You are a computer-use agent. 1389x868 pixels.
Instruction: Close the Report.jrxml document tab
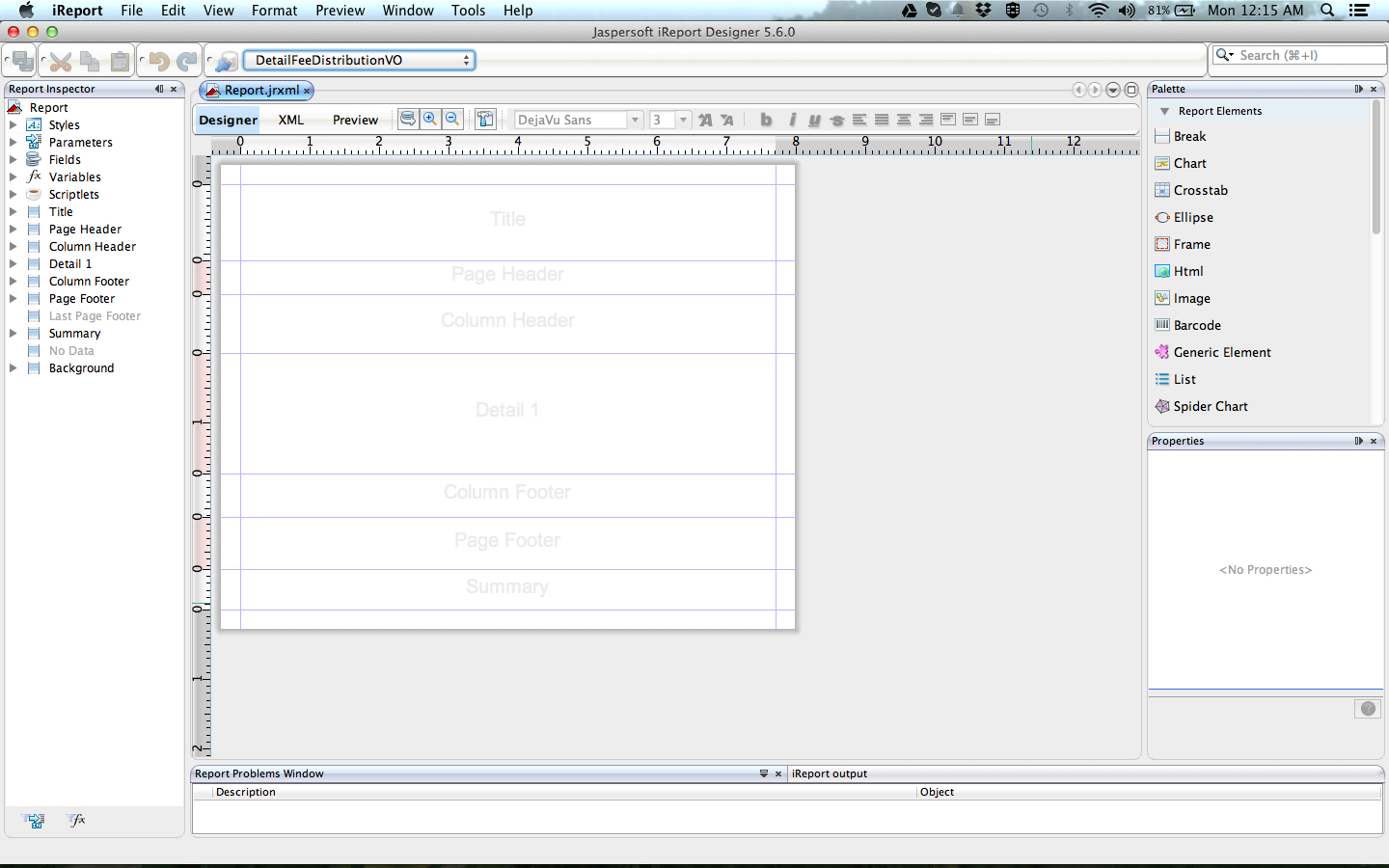click(x=307, y=91)
